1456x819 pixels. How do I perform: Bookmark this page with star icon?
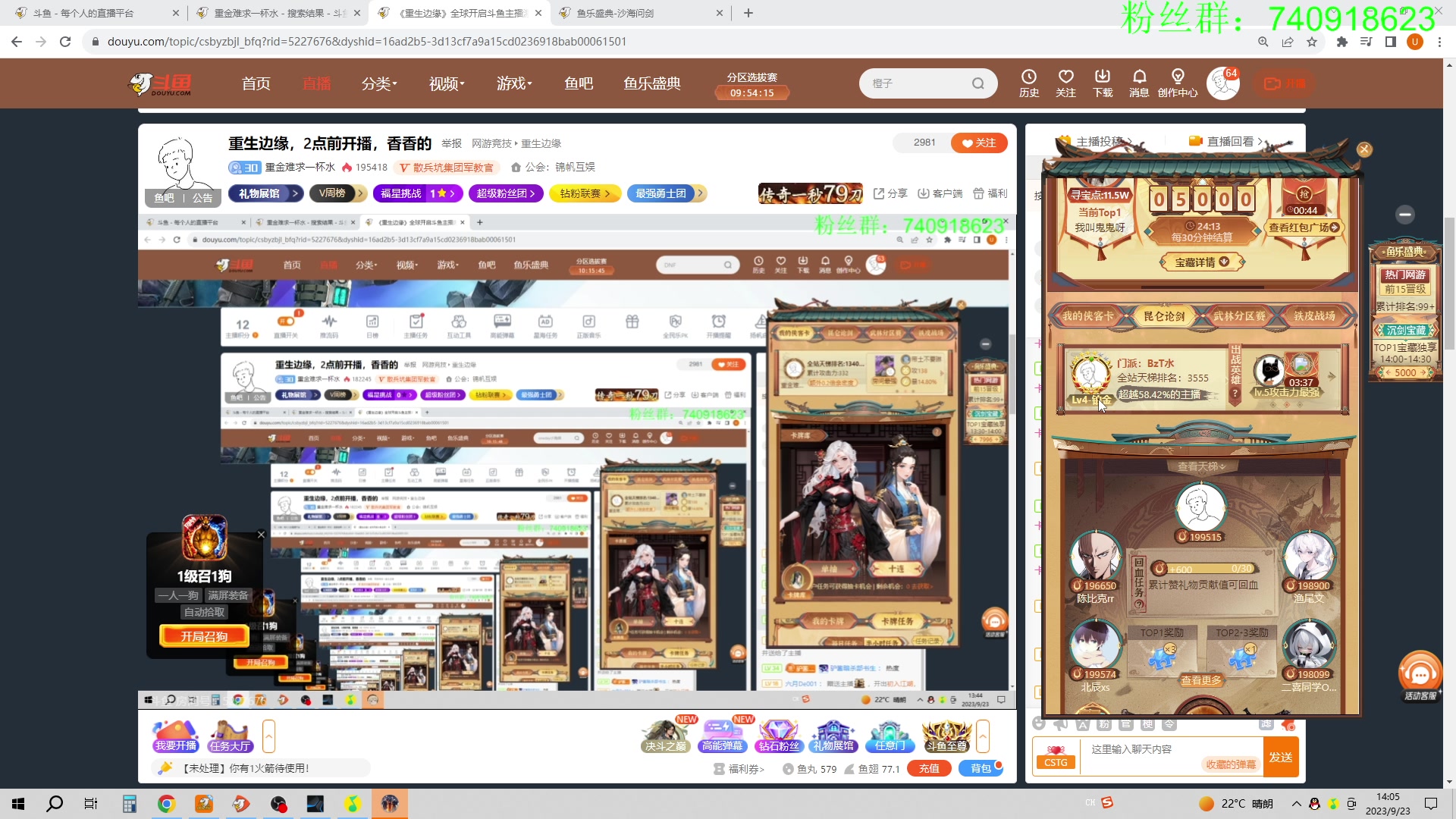click(x=1312, y=42)
